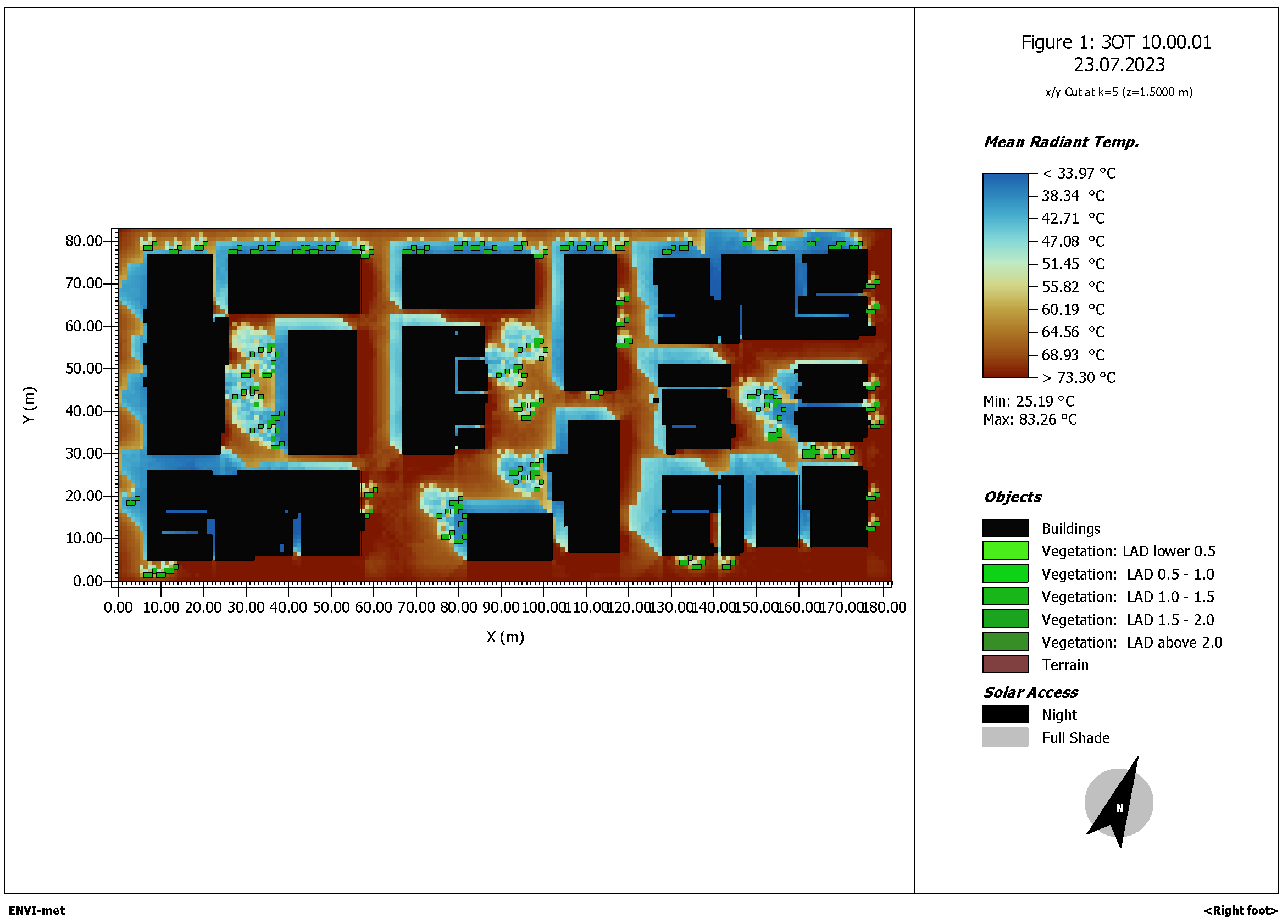Viewport: 1288px width, 924px height.
Task: Click the north arrow compass icon
Action: pos(1118,803)
